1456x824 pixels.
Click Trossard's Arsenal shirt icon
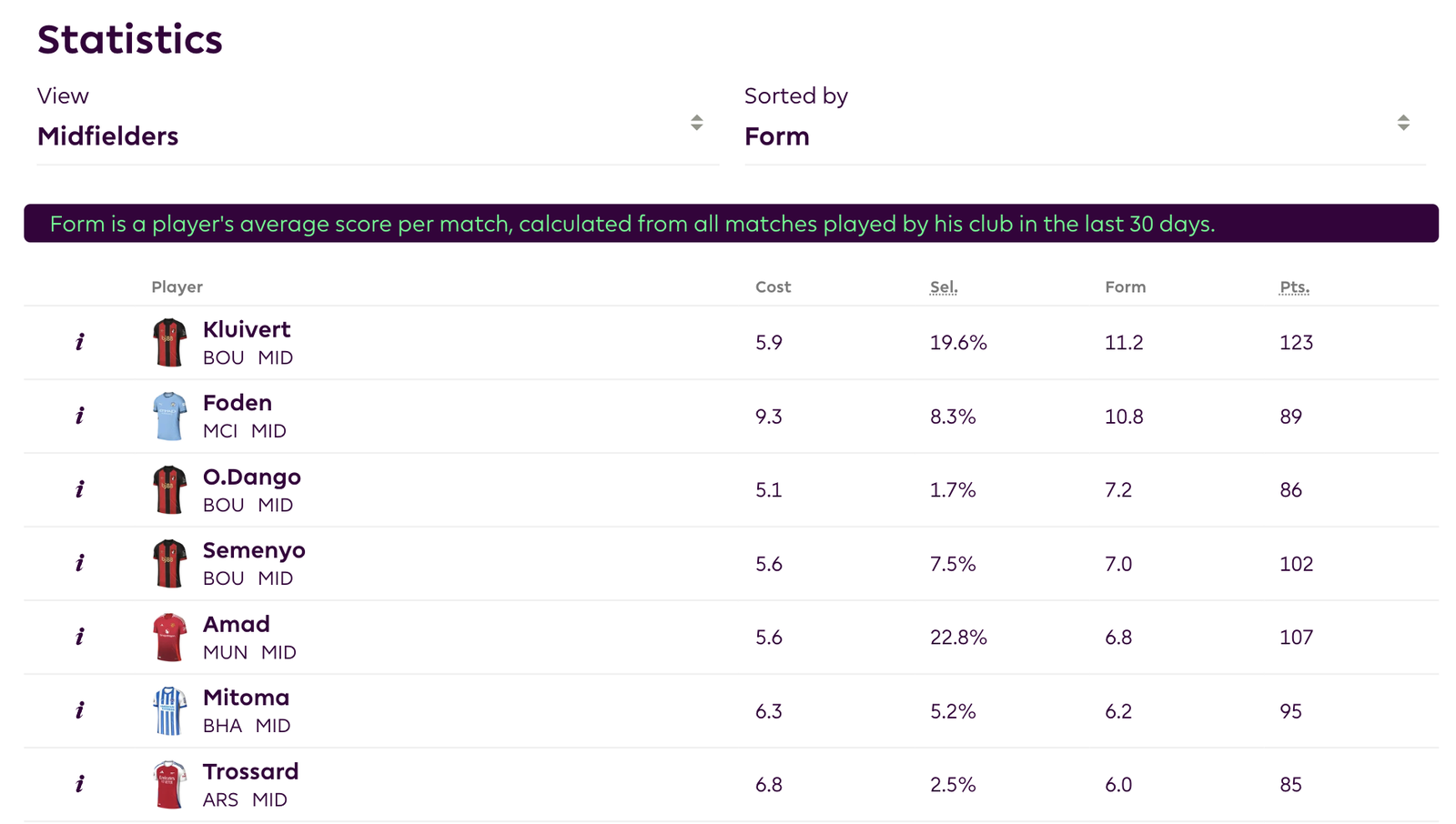pyautogui.click(x=169, y=784)
